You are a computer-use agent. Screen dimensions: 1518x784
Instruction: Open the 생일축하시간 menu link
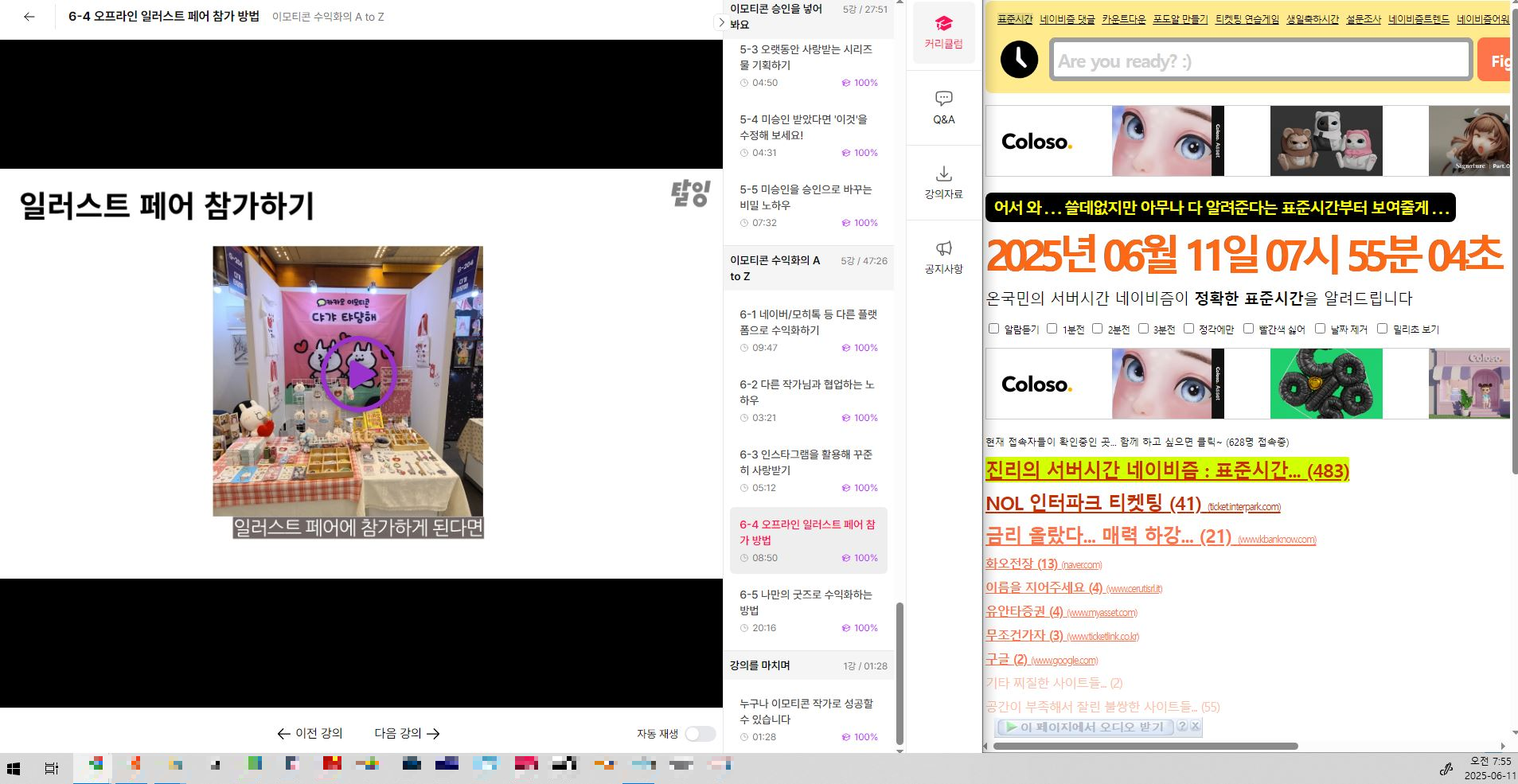point(1313,19)
